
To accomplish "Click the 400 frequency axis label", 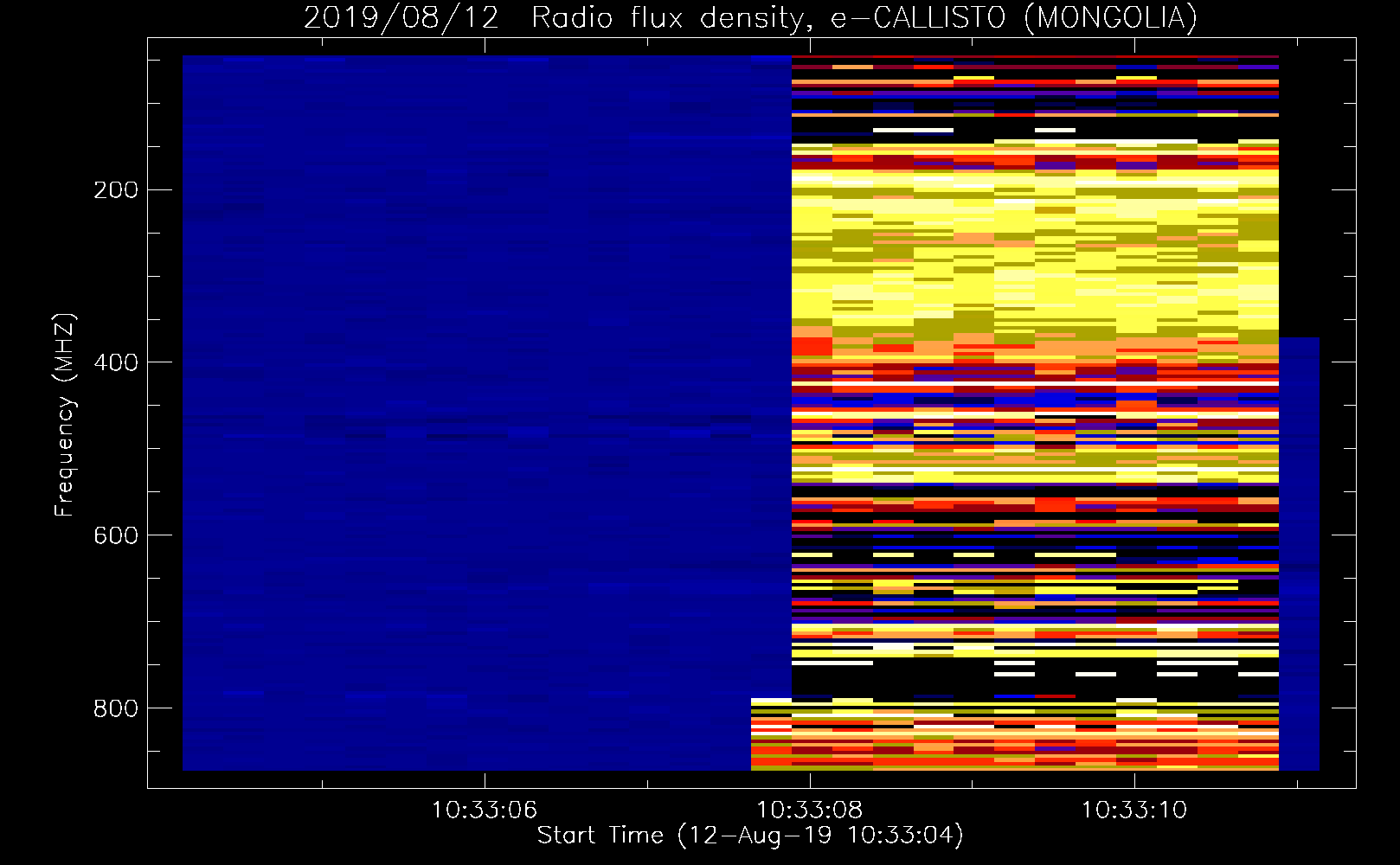I will 116,362.
